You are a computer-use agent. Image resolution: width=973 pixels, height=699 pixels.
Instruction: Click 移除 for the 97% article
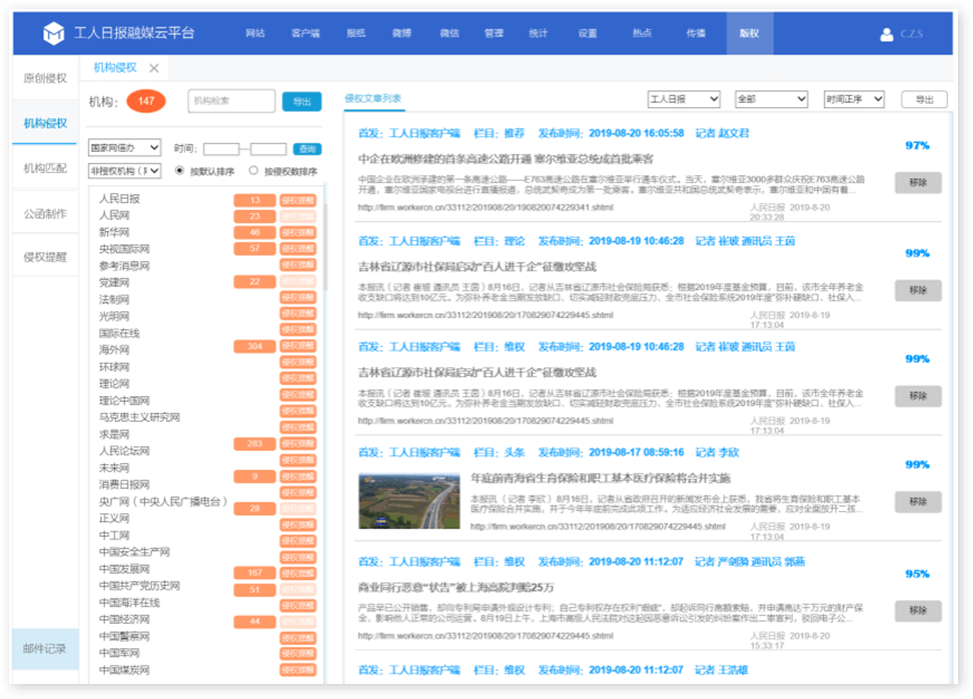point(918,183)
